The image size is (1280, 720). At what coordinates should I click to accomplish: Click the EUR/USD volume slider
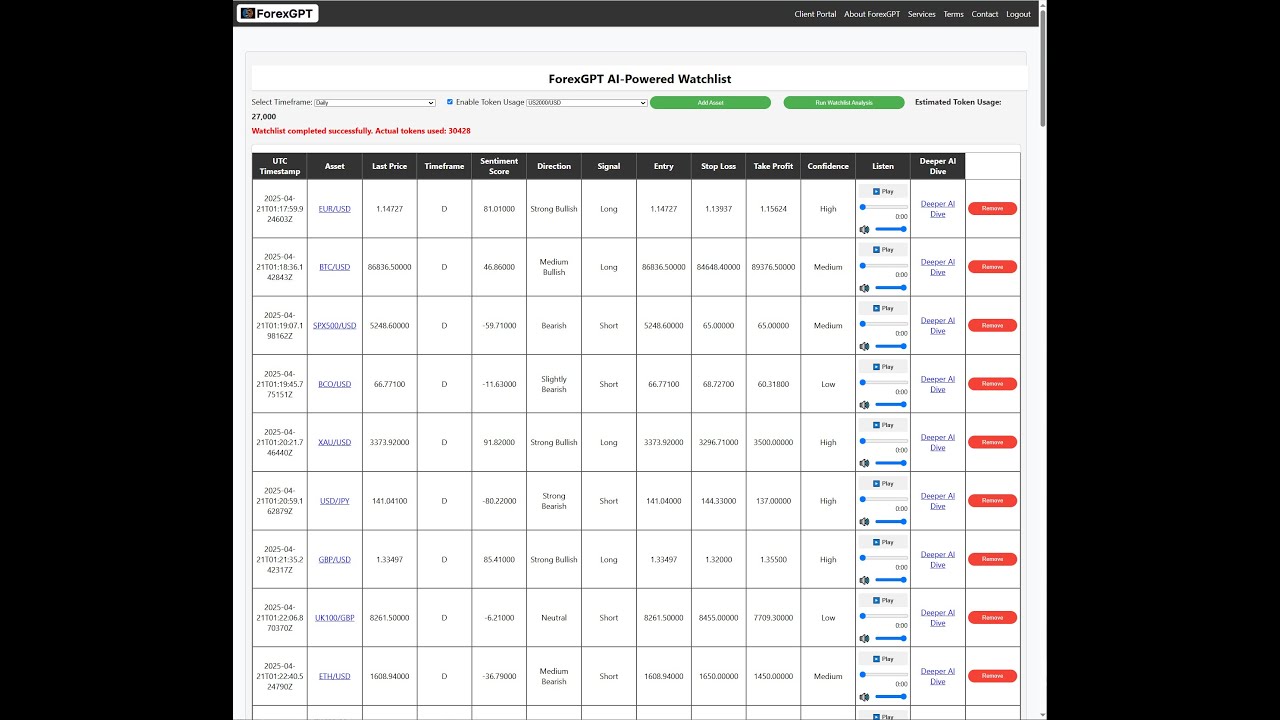point(890,229)
